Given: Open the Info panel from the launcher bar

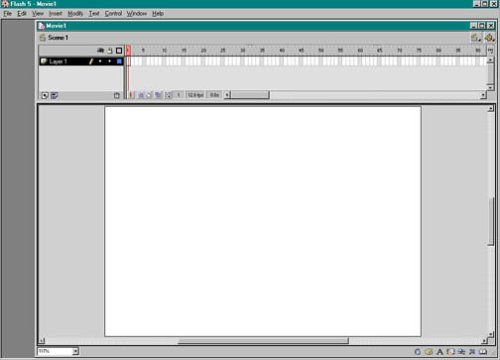Looking at the screenshot, I should pyautogui.click(x=418, y=352).
